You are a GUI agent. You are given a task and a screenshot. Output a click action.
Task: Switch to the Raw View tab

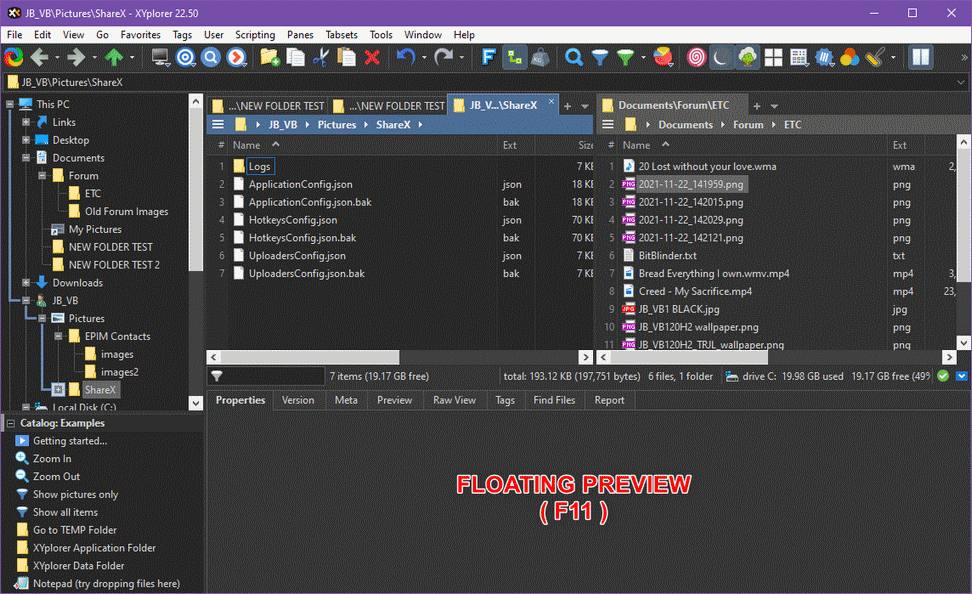454,401
